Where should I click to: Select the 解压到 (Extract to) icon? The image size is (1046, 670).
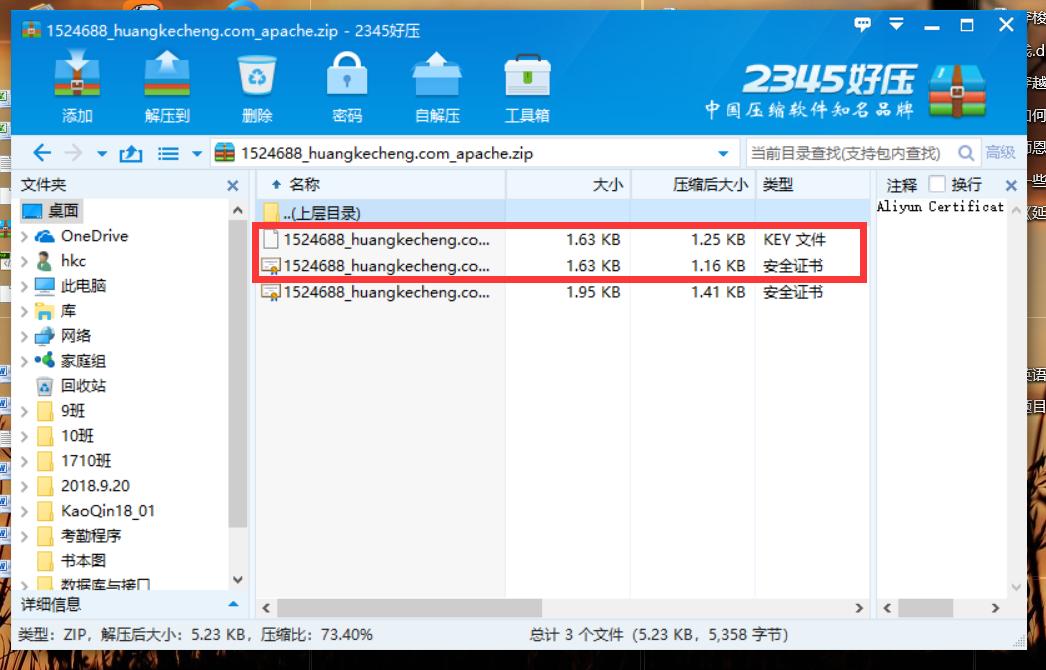point(166,80)
